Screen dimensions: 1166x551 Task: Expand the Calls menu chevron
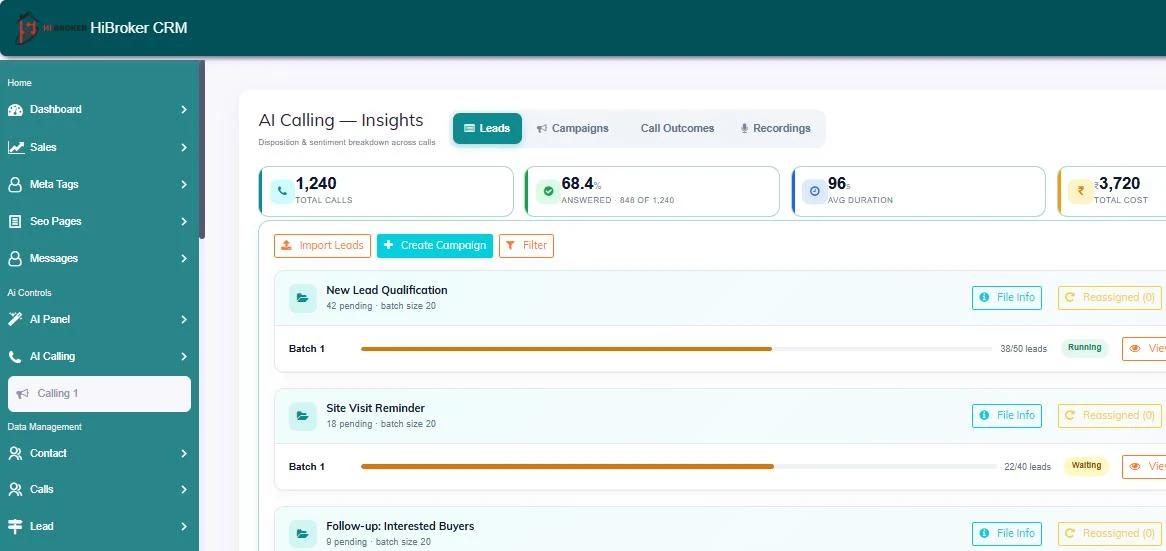click(x=184, y=489)
